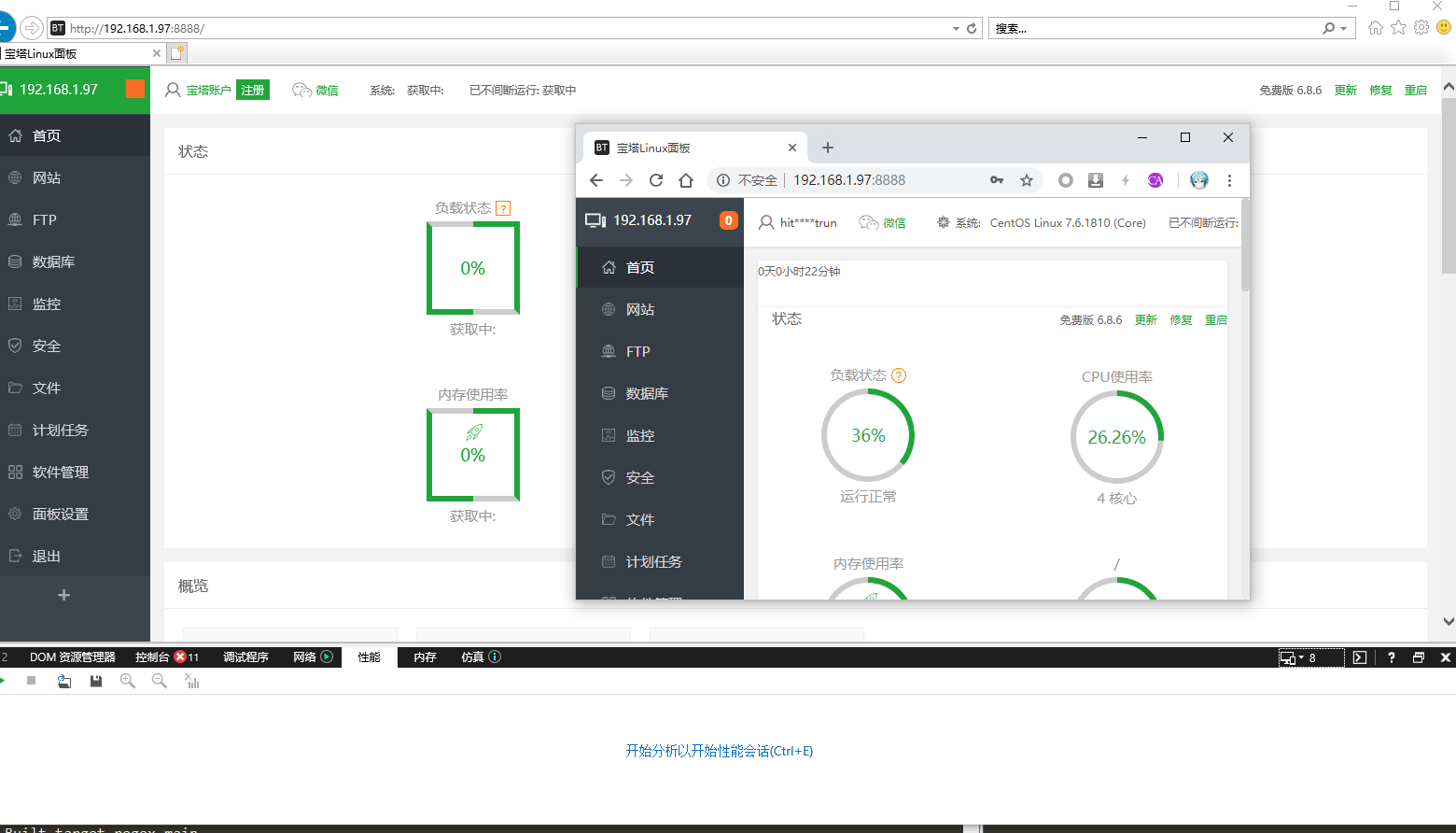Click 负载状态 help icon in Chrome panel
The width and height of the screenshot is (1456, 833).
899,375
